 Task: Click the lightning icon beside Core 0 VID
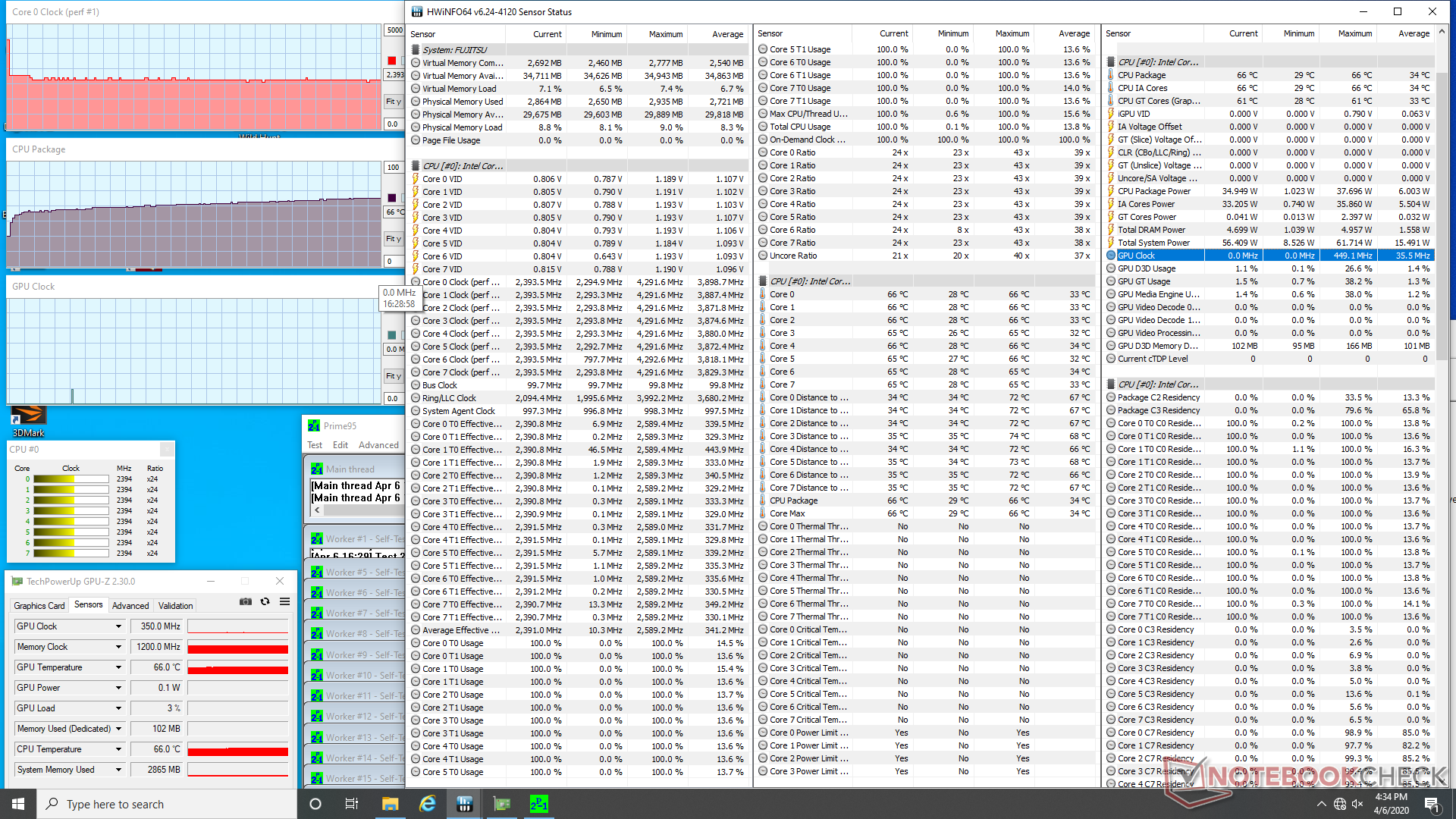(x=416, y=179)
